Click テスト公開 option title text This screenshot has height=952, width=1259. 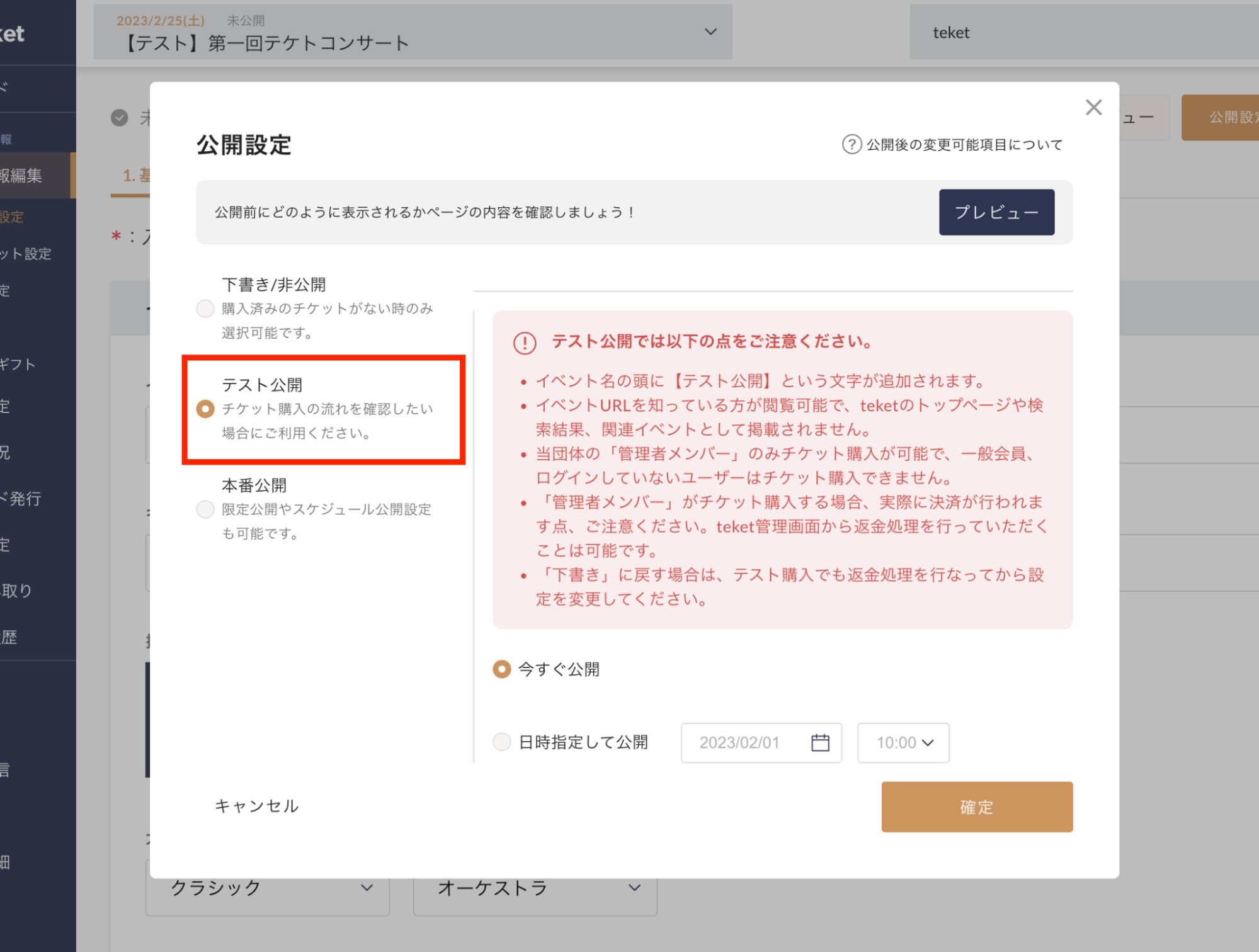(x=262, y=385)
